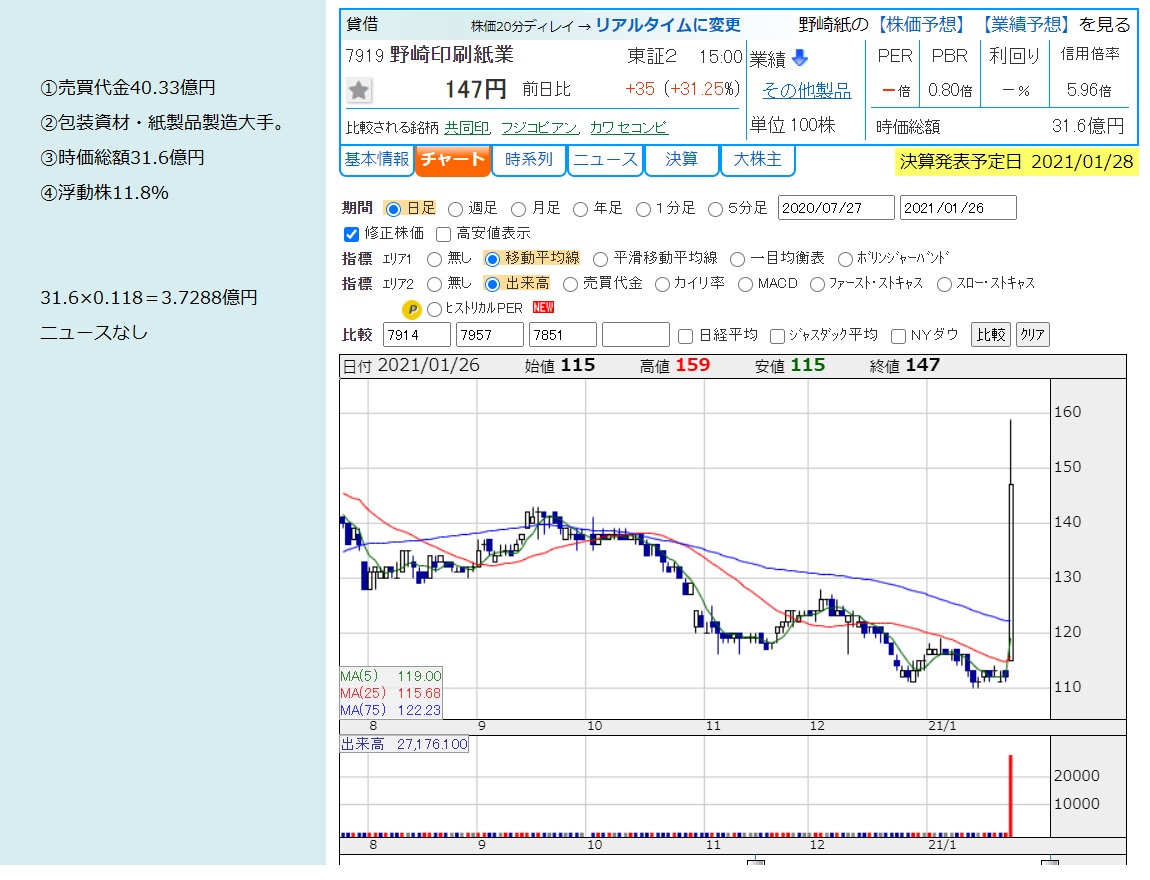Check the NYダウ comparison checkbox
Screen dimensions: 1150x880
click(898, 336)
